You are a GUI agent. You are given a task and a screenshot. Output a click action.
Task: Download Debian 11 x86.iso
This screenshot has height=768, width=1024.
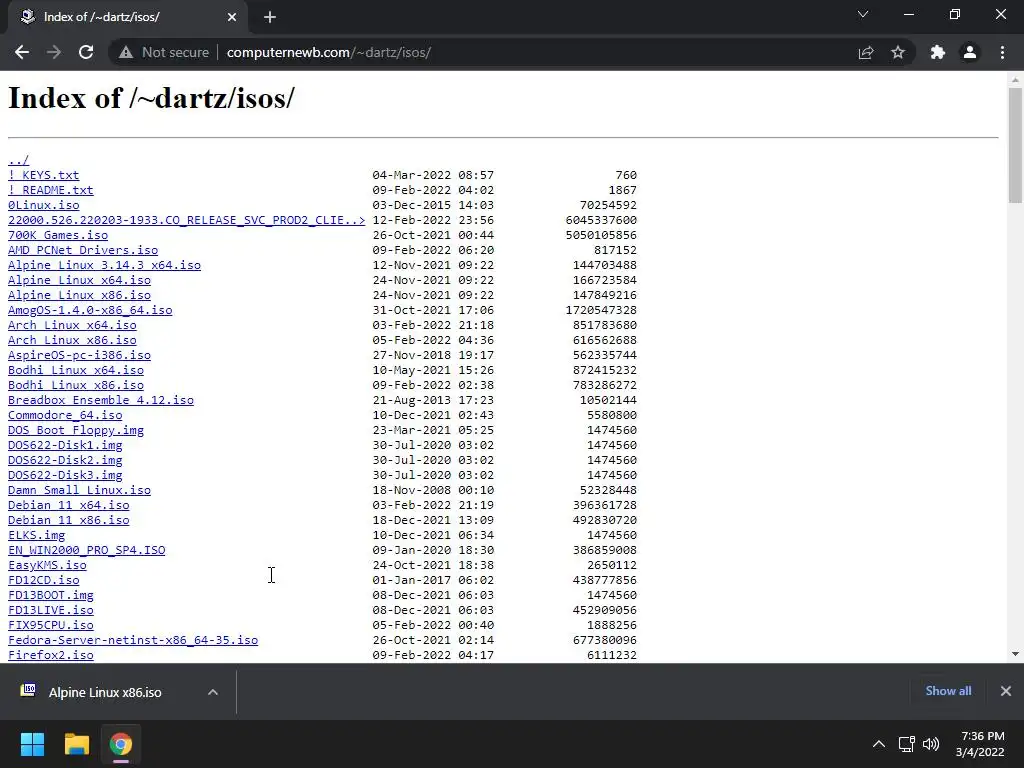[69, 520]
